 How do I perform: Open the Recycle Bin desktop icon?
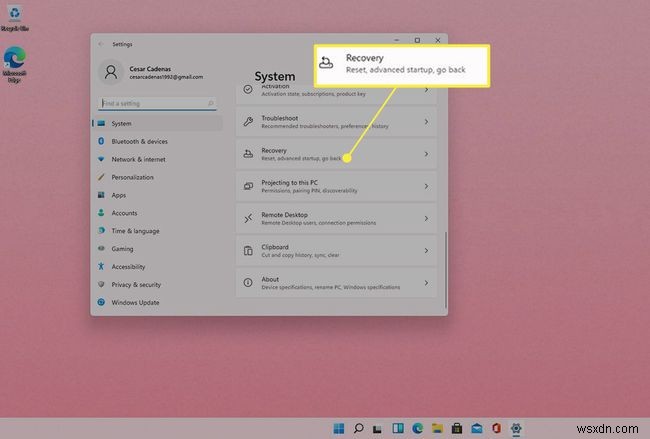click(x=15, y=17)
